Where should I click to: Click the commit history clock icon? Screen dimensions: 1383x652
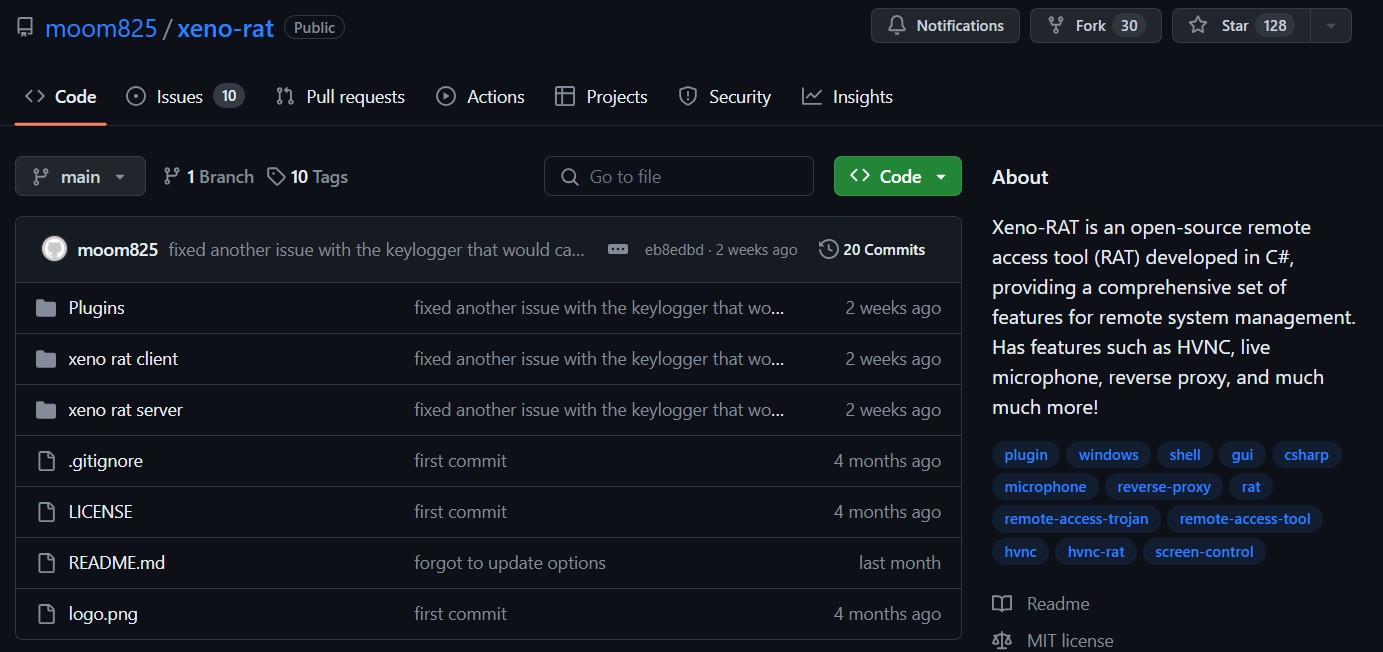click(828, 249)
